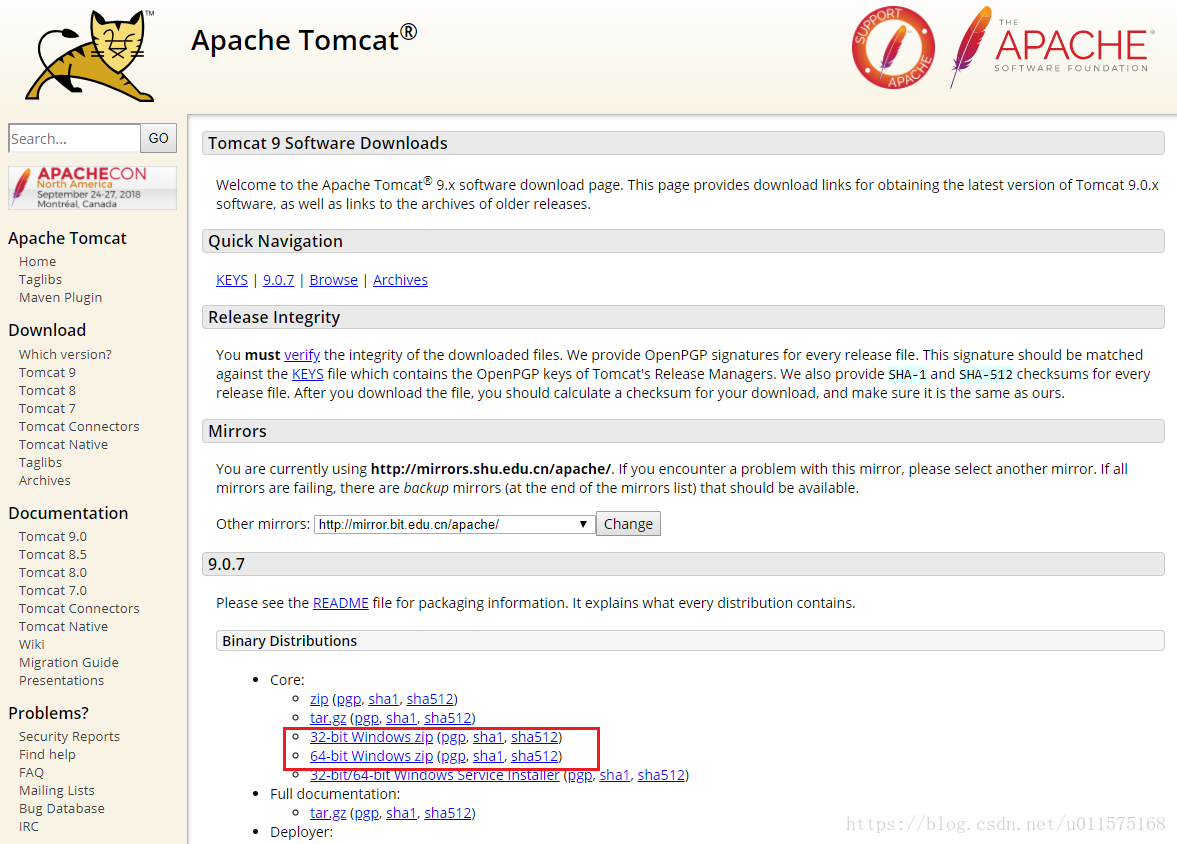
Task: Click the Change mirror button
Action: point(628,524)
